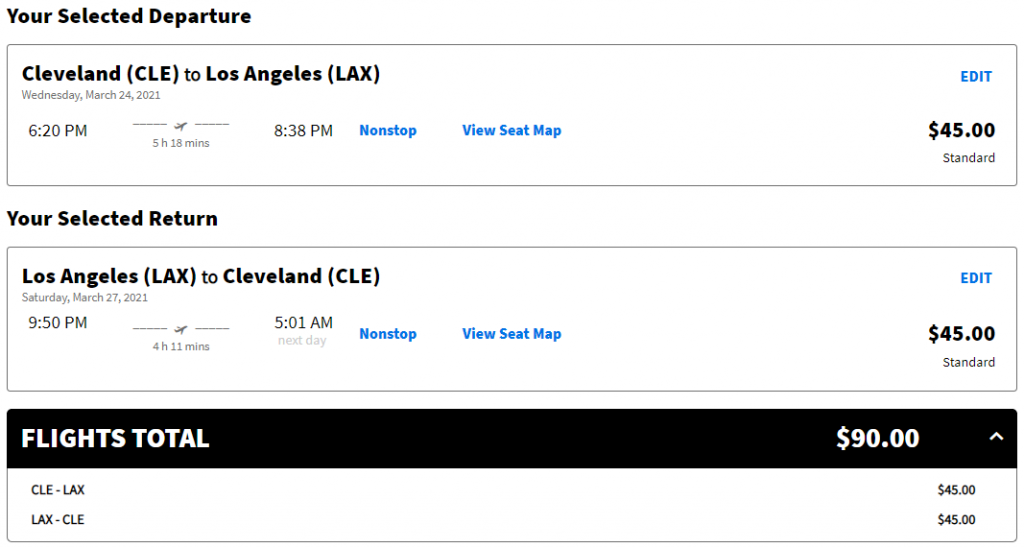Click the Your Selected Return heading
The width and height of the screenshot is (1024, 548).
[112, 218]
